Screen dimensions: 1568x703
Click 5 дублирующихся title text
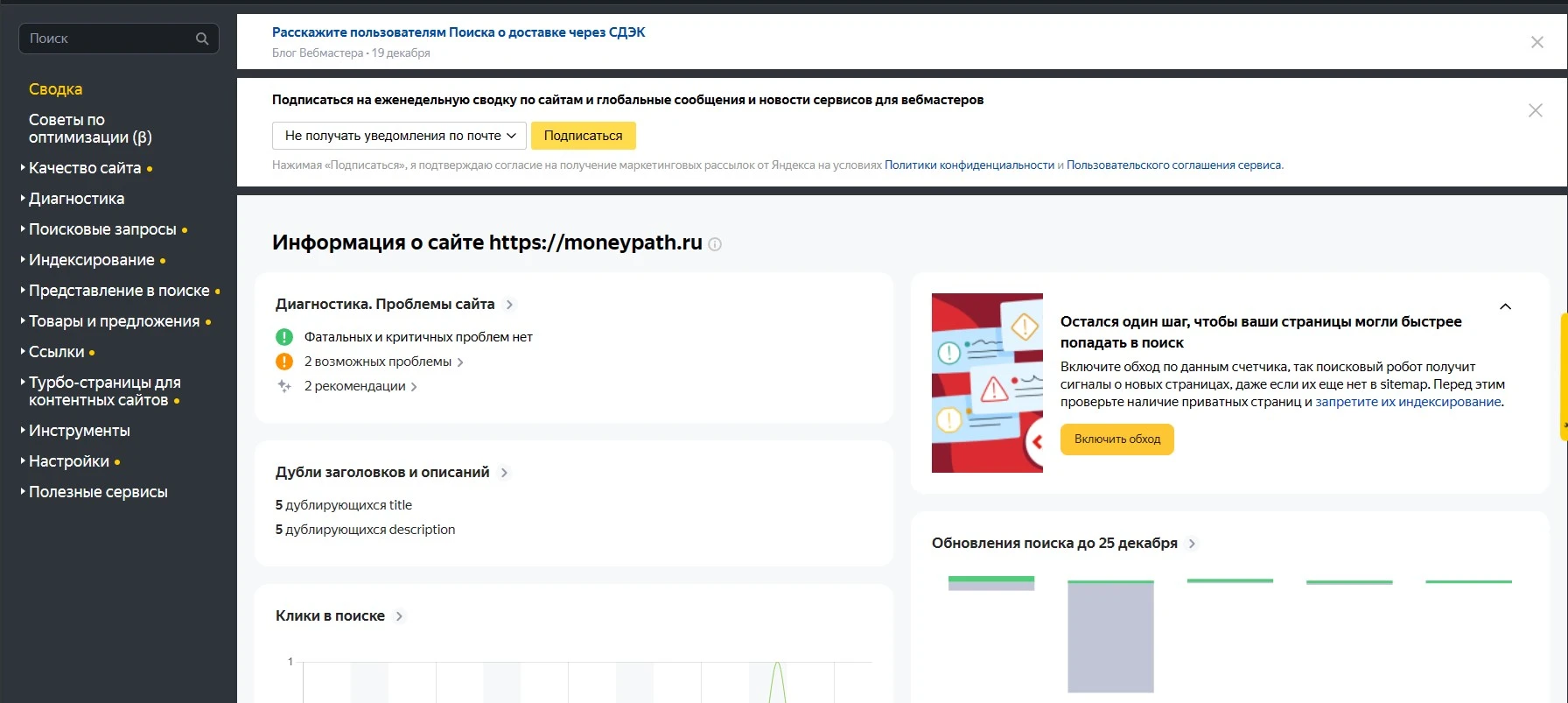344,505
